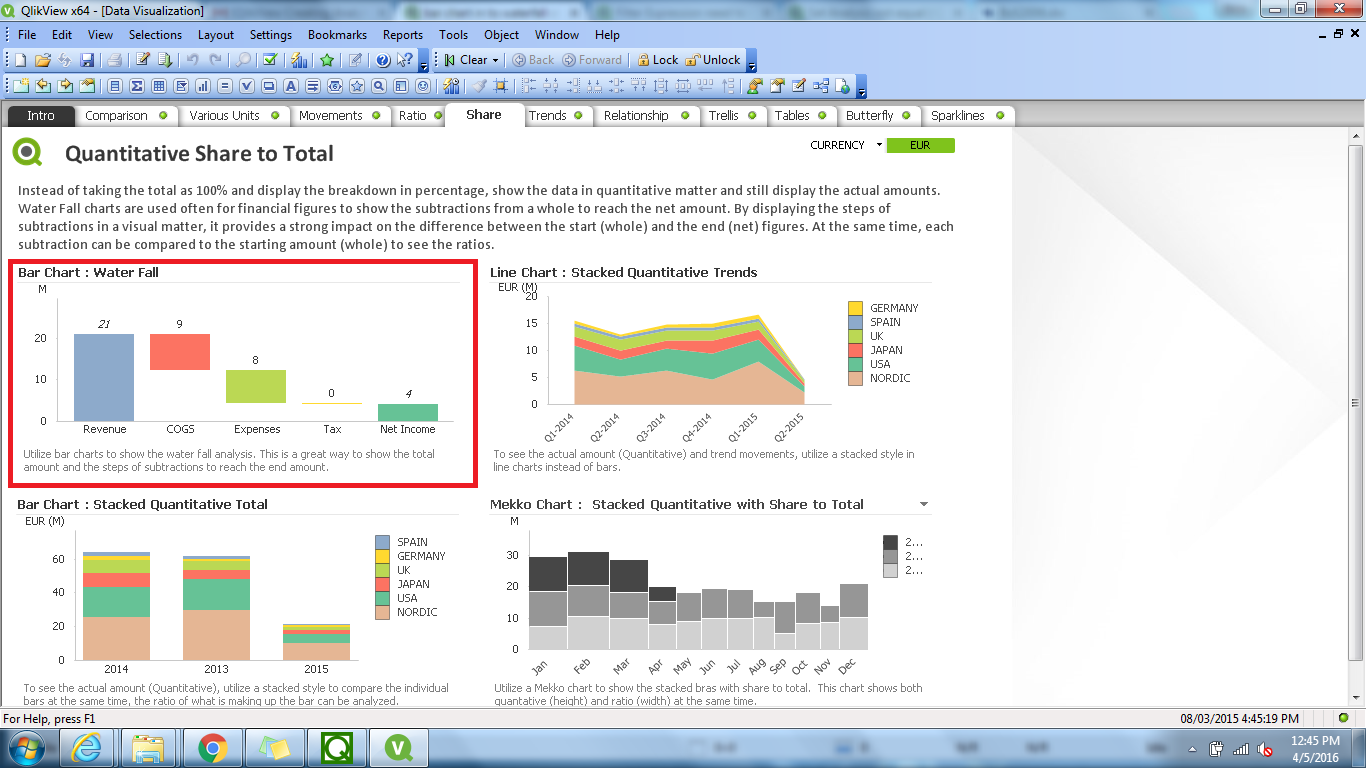1366x768 pixels.
Task: Switch to the Comparison tab
Action: click(x=128, y=115)
